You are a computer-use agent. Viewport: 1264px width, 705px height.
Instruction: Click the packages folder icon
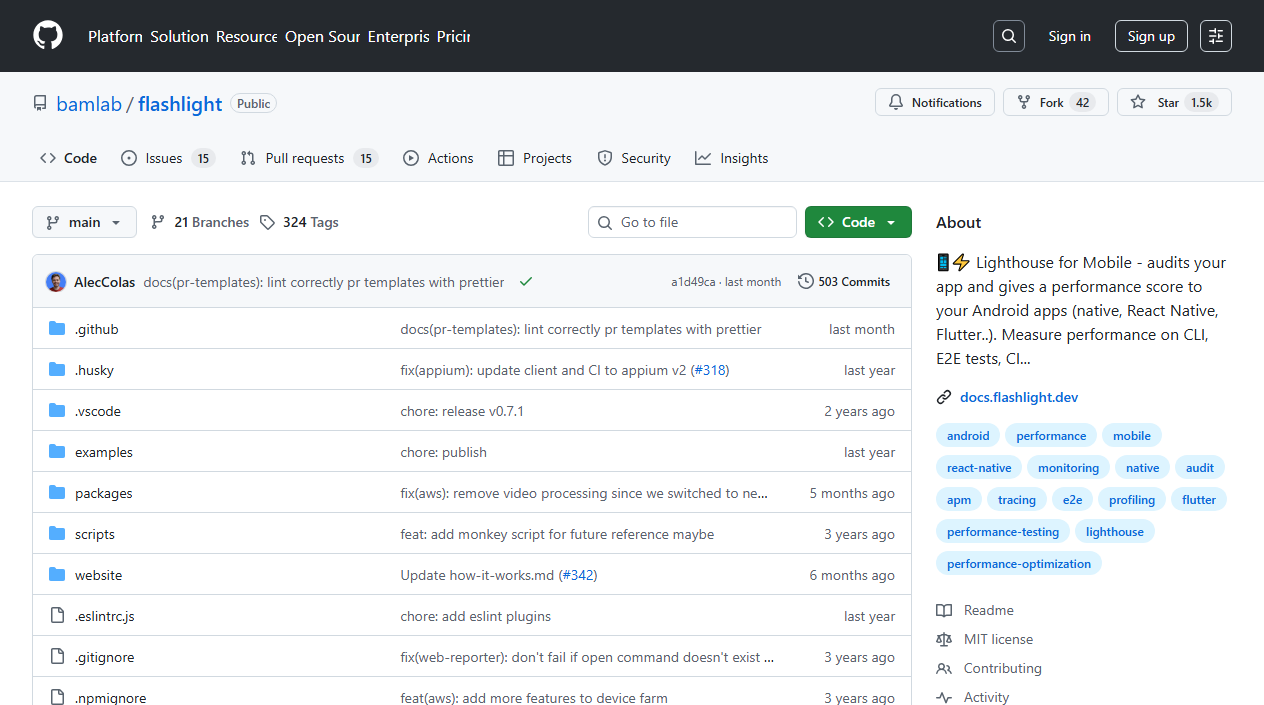tap(57, 493)
